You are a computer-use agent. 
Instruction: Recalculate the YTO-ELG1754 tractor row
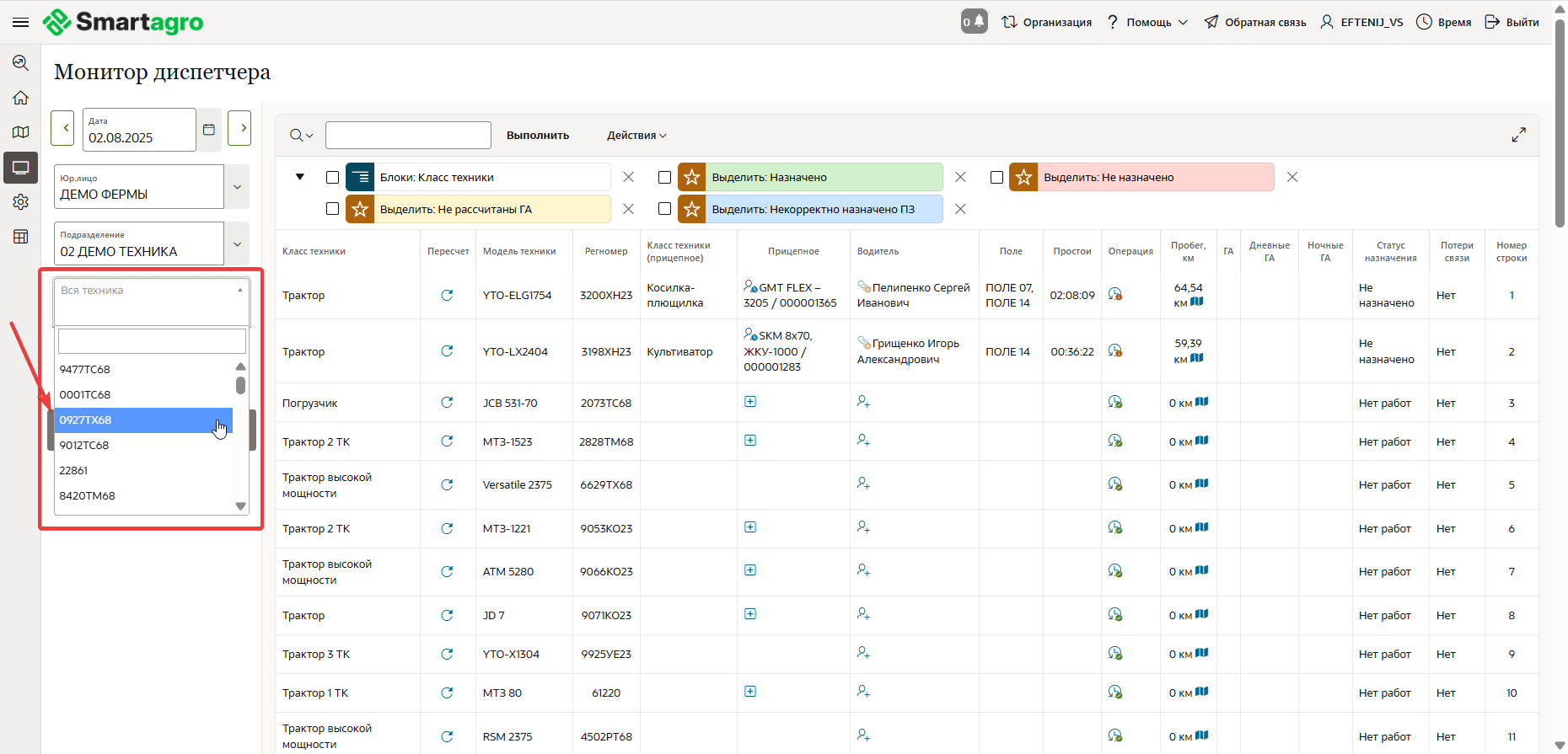[x=447, y=295]
